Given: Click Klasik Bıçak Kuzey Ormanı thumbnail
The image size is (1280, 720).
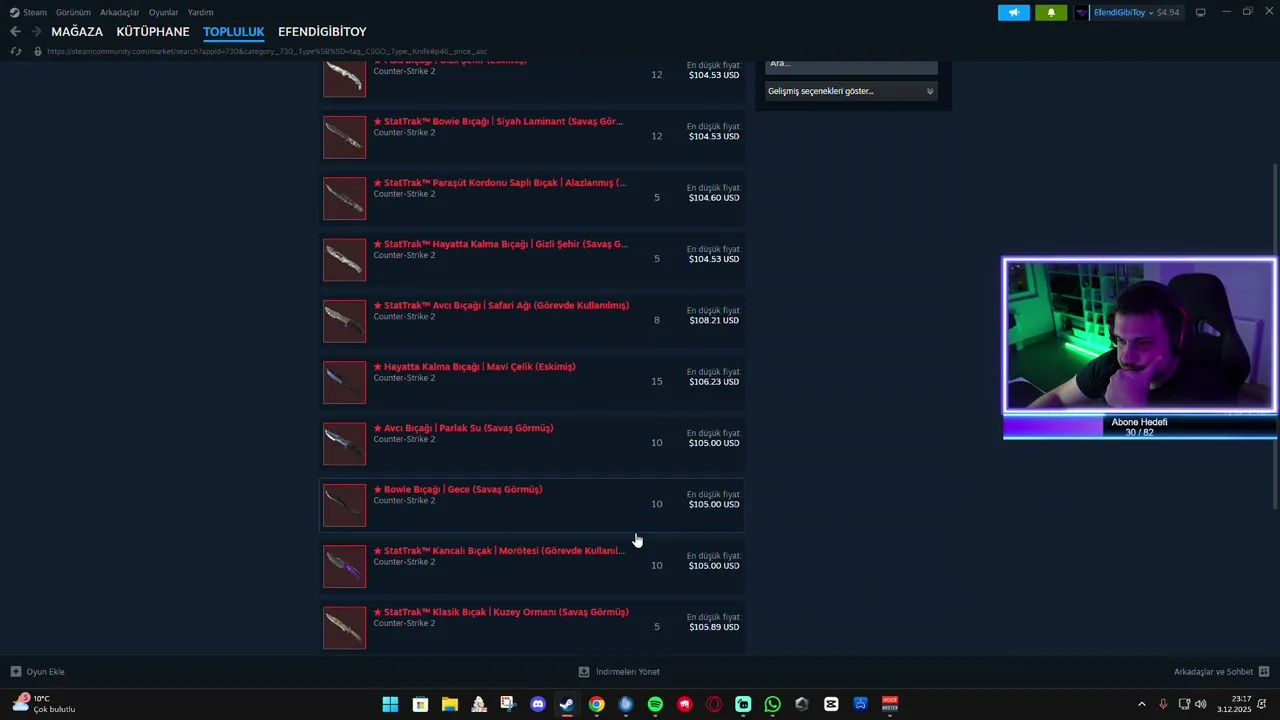Looking at the screenshot, I should [344, 627].
